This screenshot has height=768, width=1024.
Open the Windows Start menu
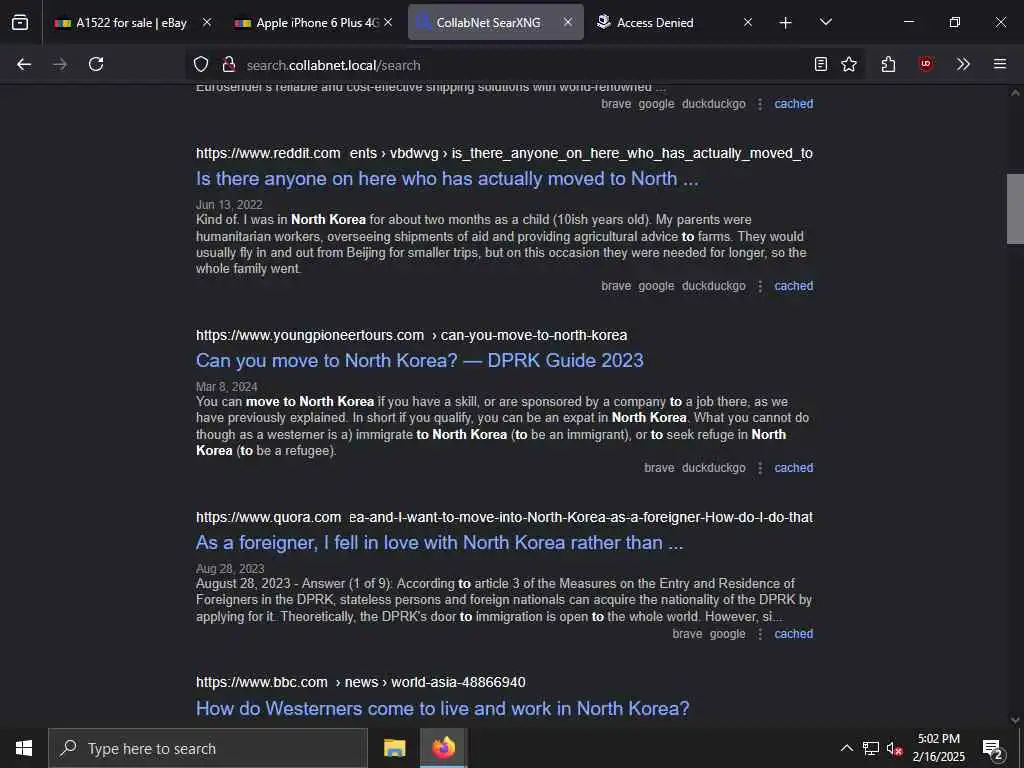click(x=24, y=748)
